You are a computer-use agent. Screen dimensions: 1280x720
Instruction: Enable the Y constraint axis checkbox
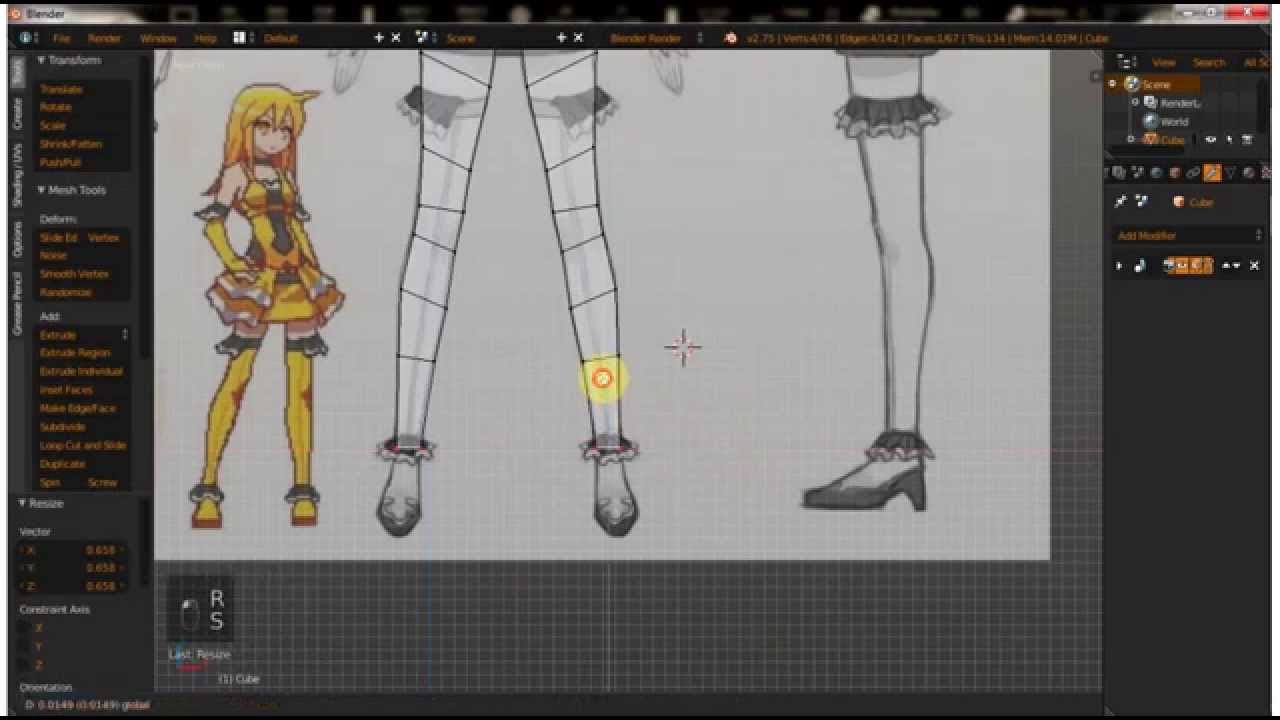(22, 646)
